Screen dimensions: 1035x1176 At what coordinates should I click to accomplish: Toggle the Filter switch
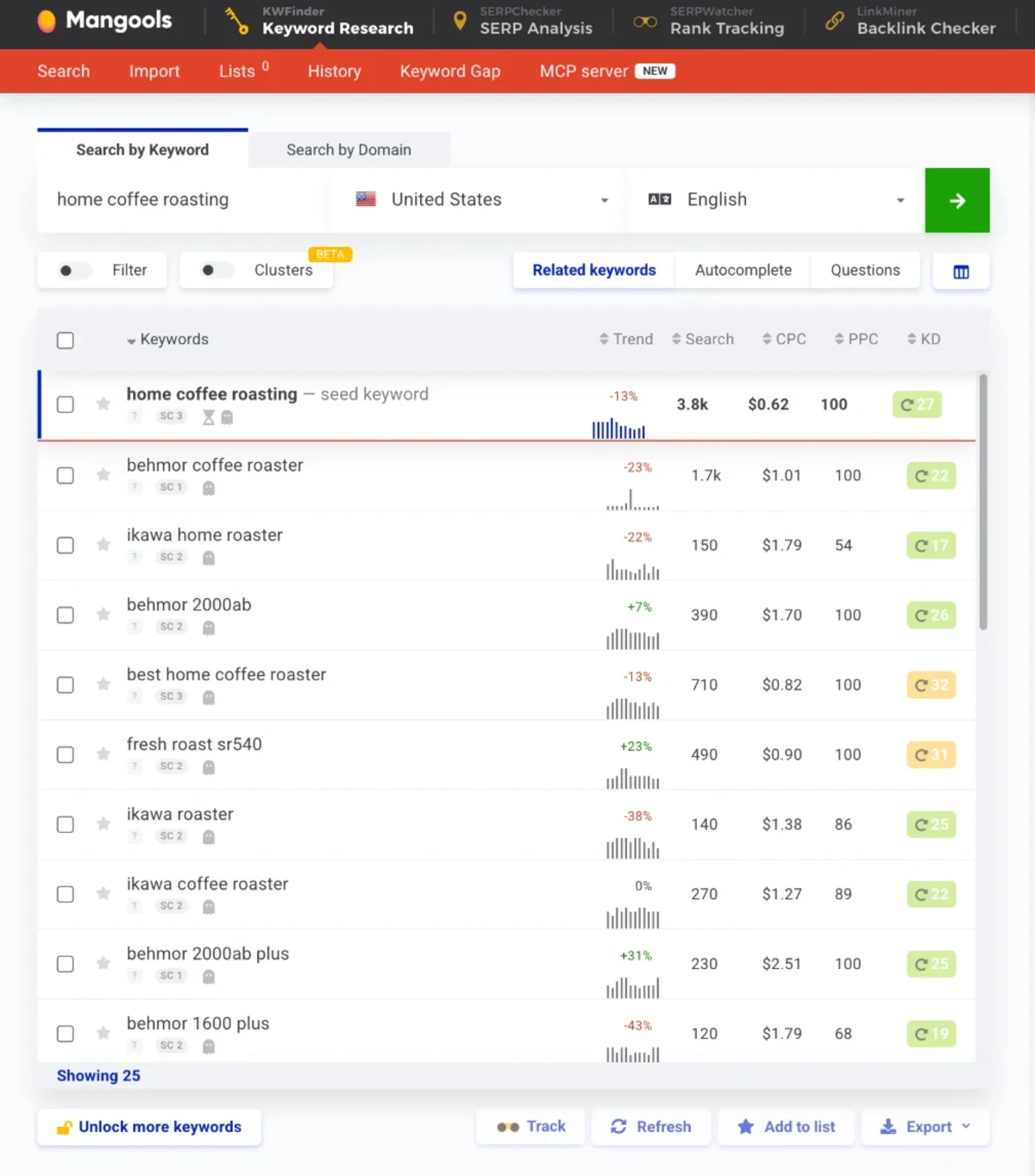click(x=74, y=271)
